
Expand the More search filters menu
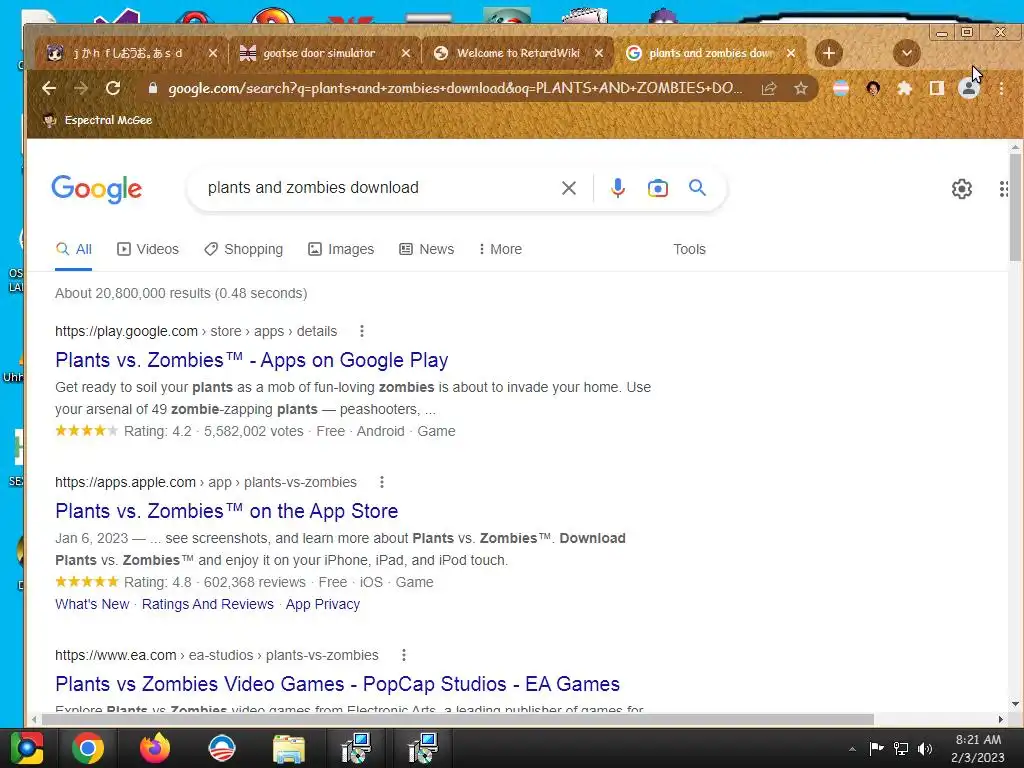point(500,249)
